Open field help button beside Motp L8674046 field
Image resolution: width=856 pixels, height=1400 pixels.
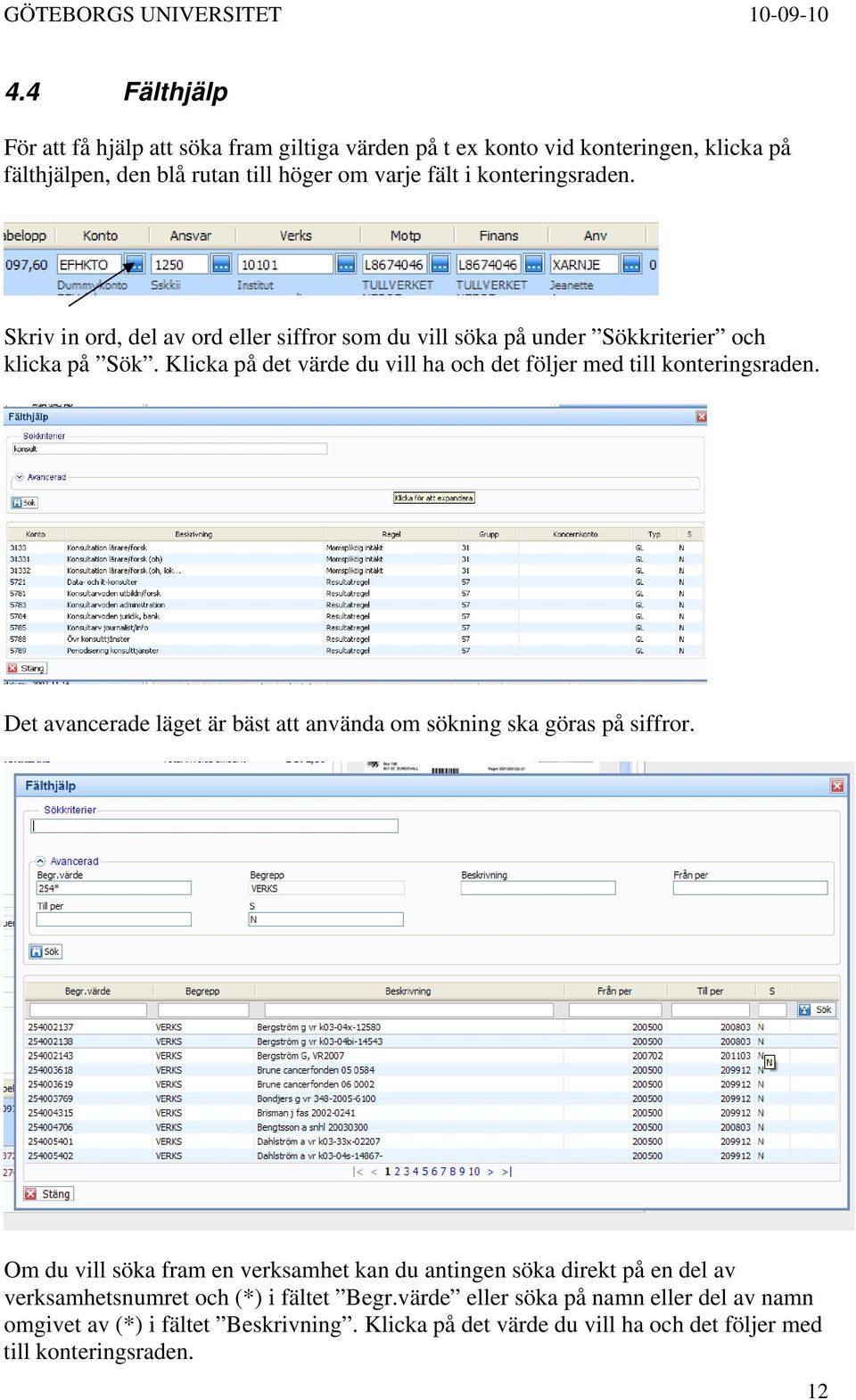[440, 264]
